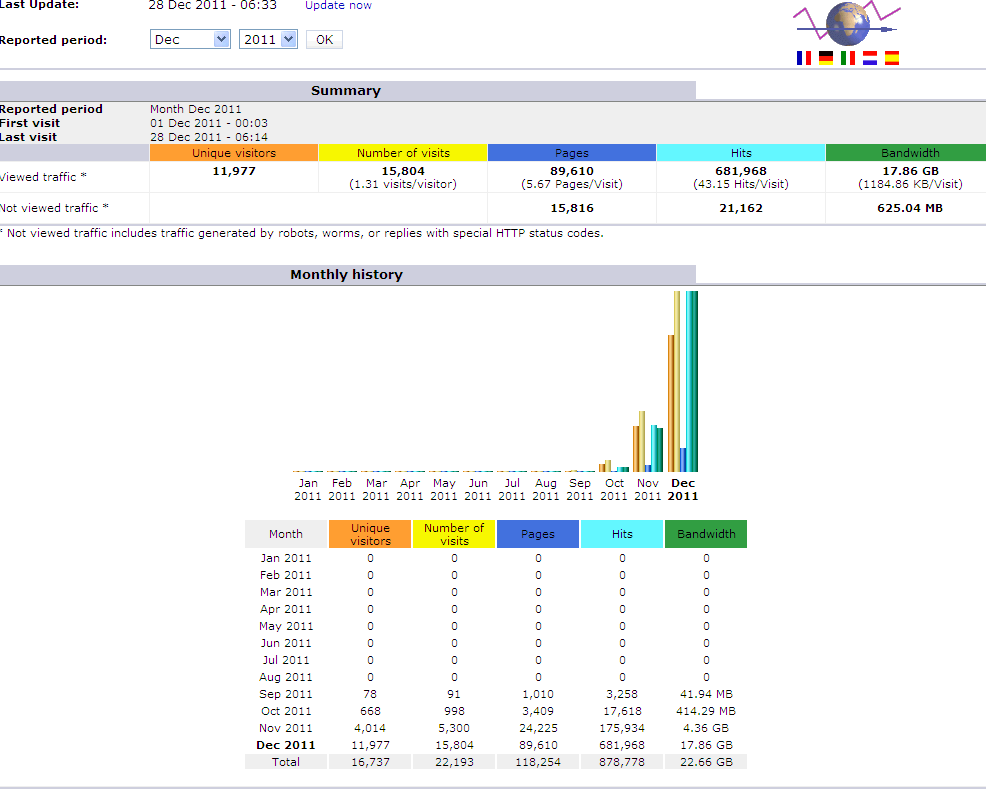Click the 22,193 total visits cell
This screenshot has width=986, height=794.
click(454, 762)
